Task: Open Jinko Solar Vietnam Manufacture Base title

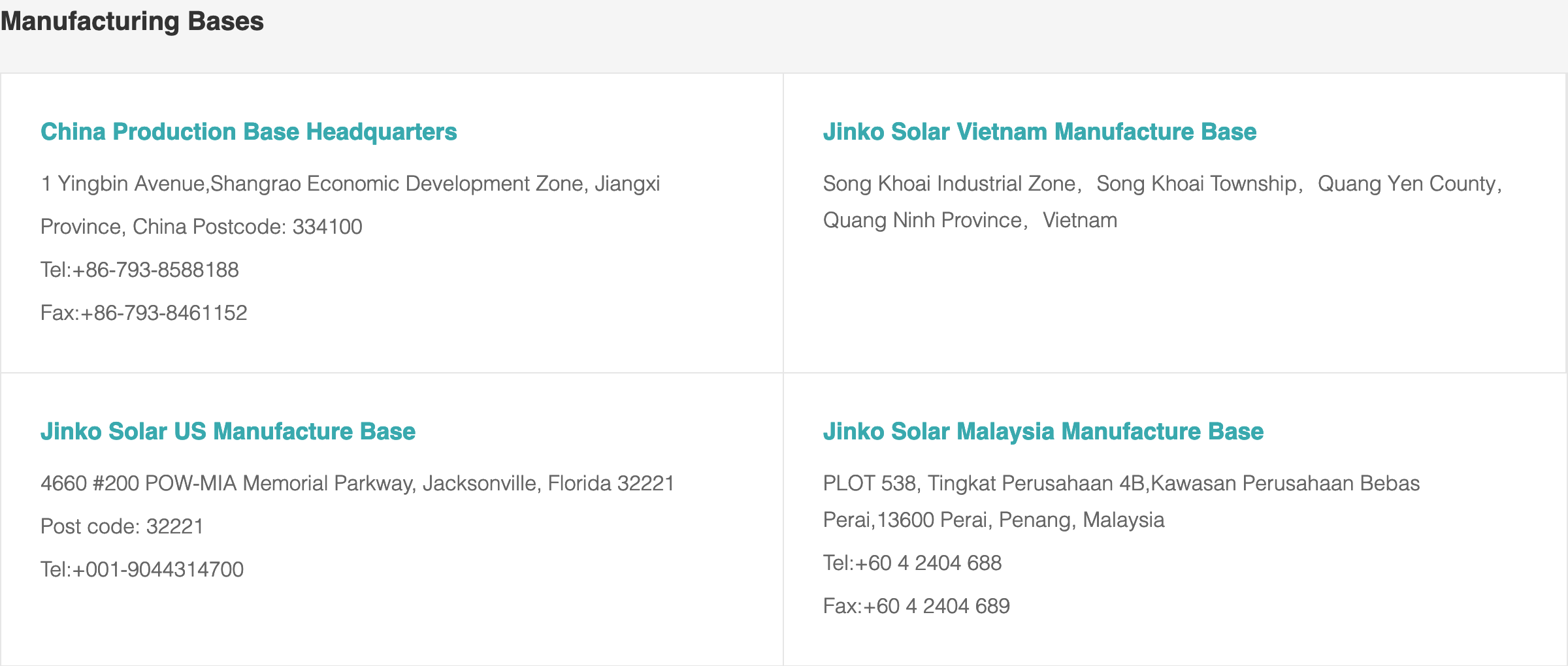Action: (1039, 132)
